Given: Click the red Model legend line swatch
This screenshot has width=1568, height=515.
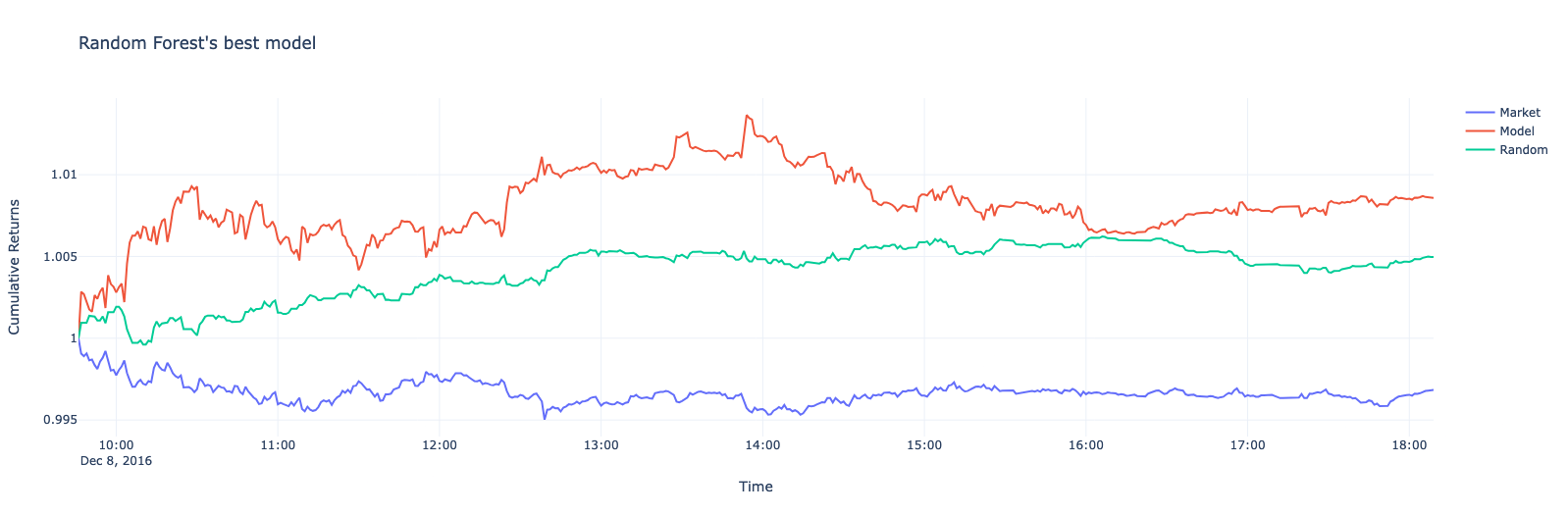Looking at the screenshot, I should click(x=1479, y=131).
